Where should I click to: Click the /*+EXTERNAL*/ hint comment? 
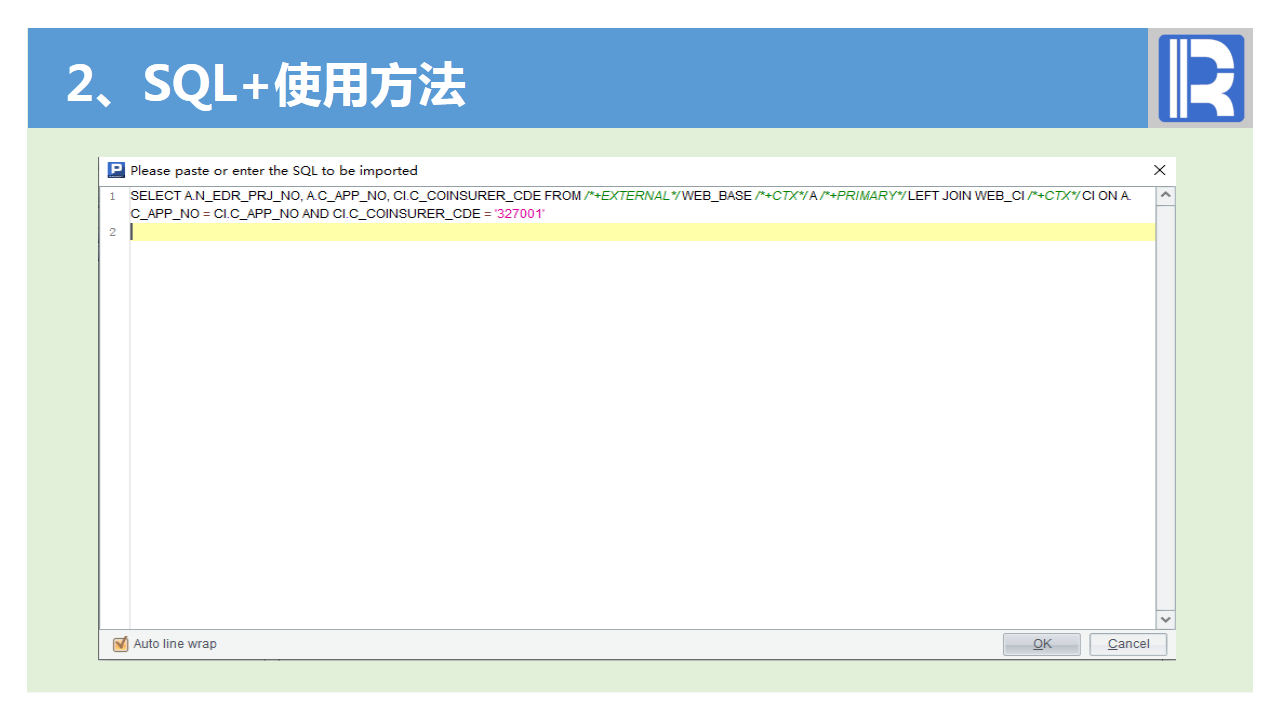click(631, 196)
